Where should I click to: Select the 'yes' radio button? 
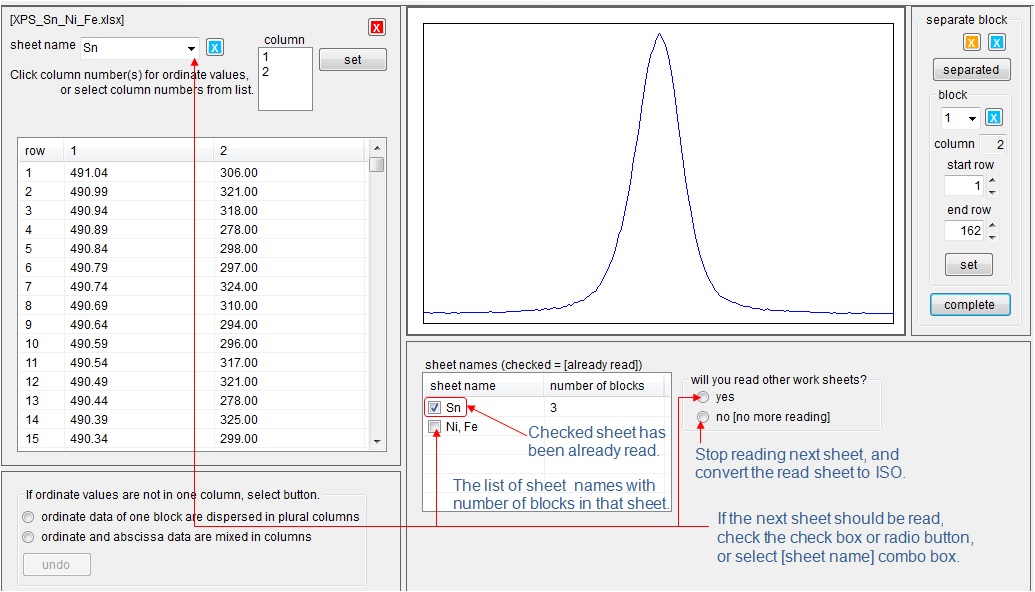704,397
